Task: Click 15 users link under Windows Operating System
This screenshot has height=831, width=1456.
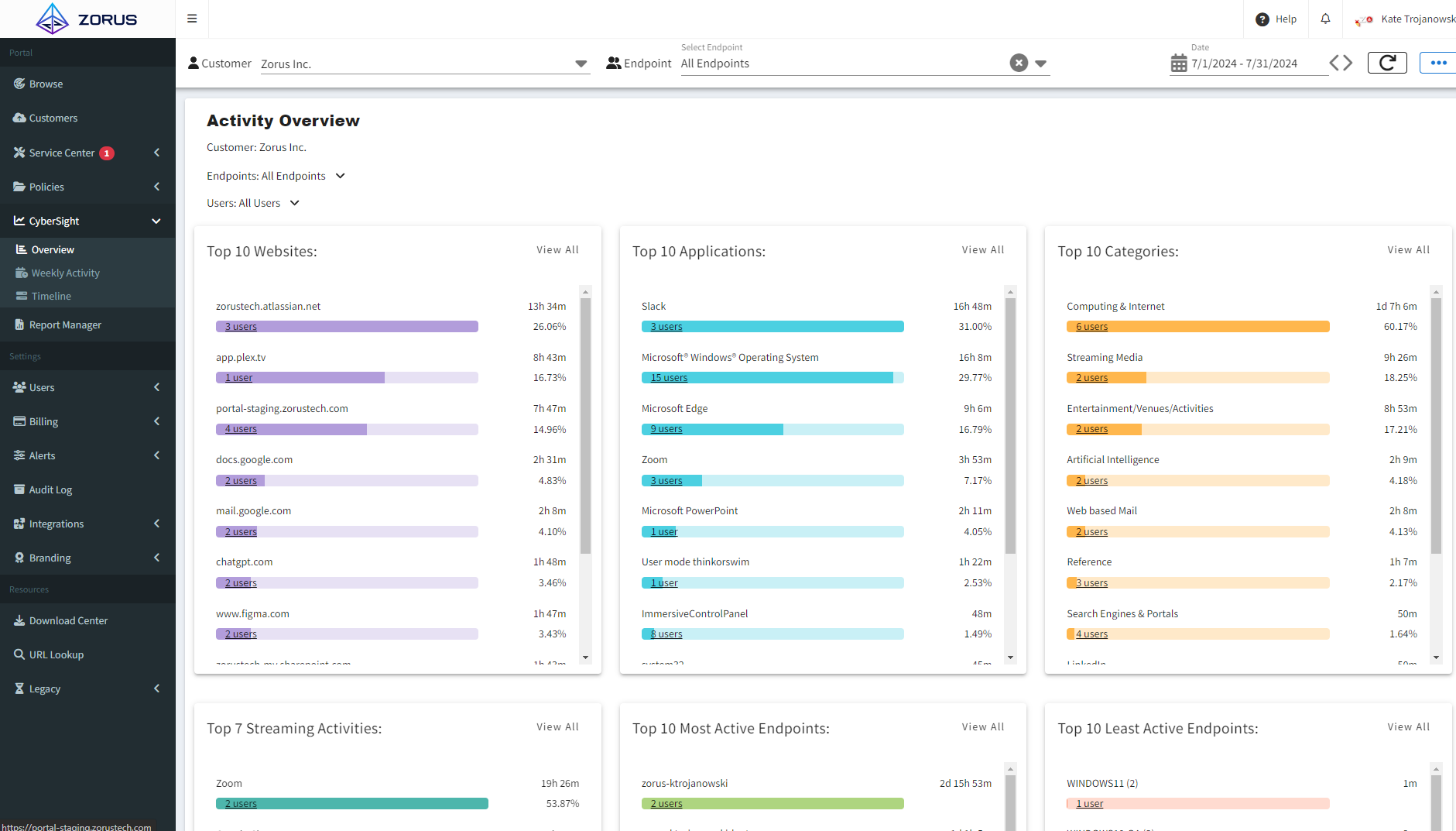Action: tap(669, 378)
